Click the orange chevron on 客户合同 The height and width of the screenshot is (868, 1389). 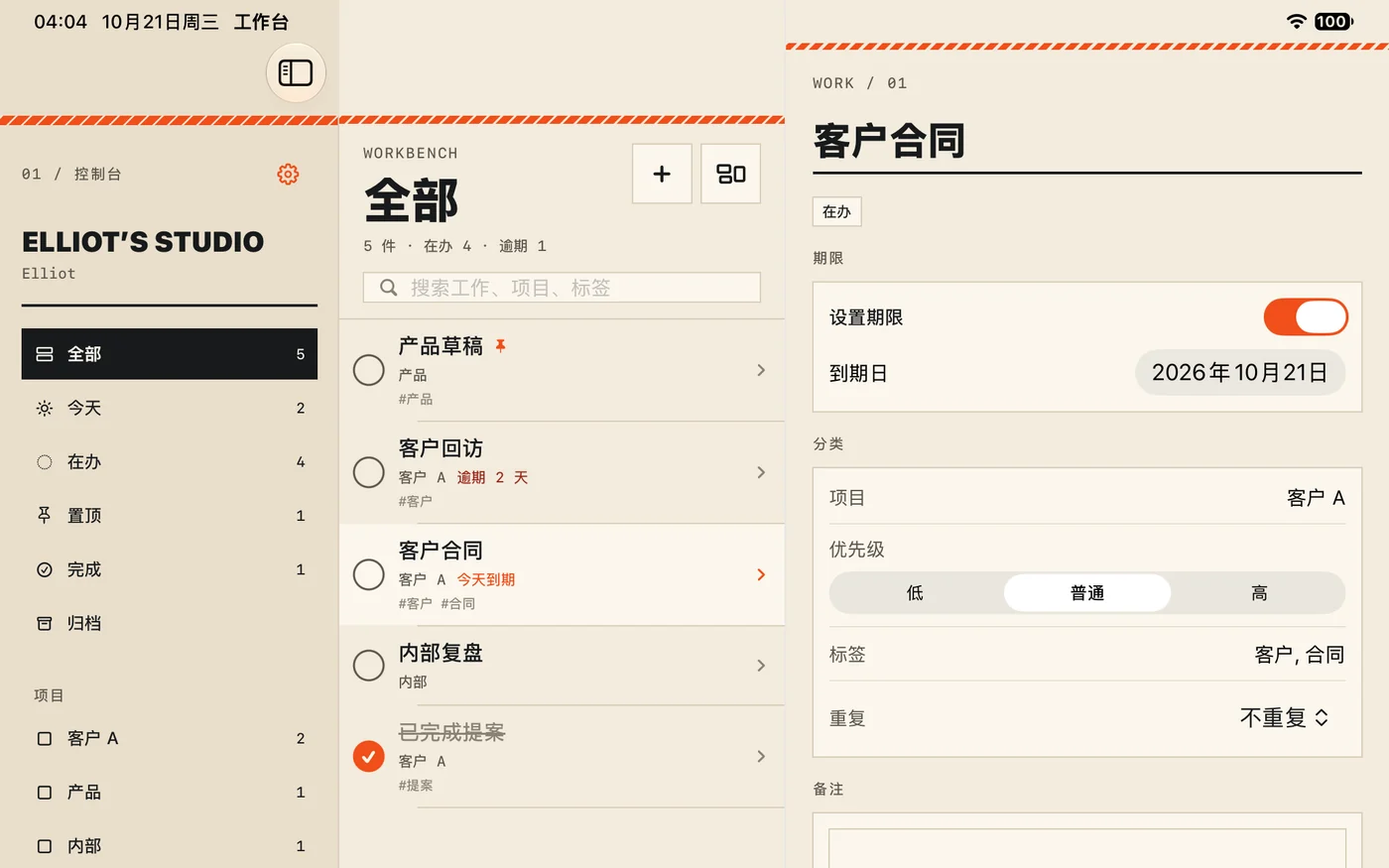pyautogui.click(x=761, y=574)
